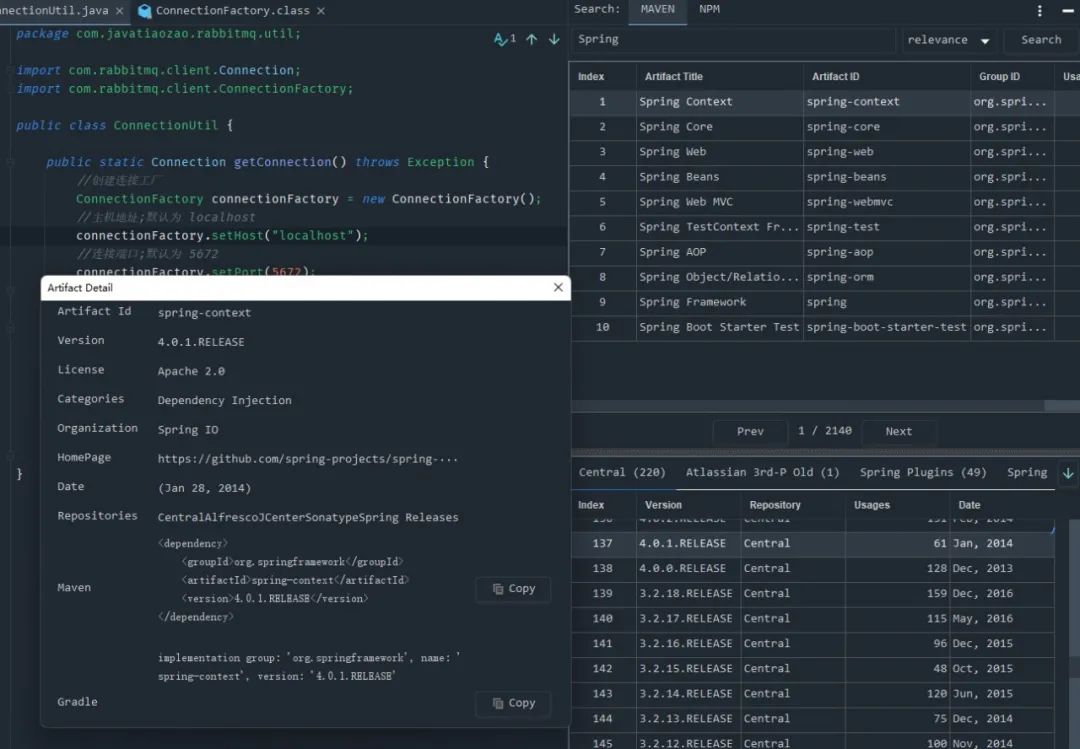Select version 4.0.1.RELEASE row
The height and width of the screenshot is (749, 1080).
[x=812, y=544]
